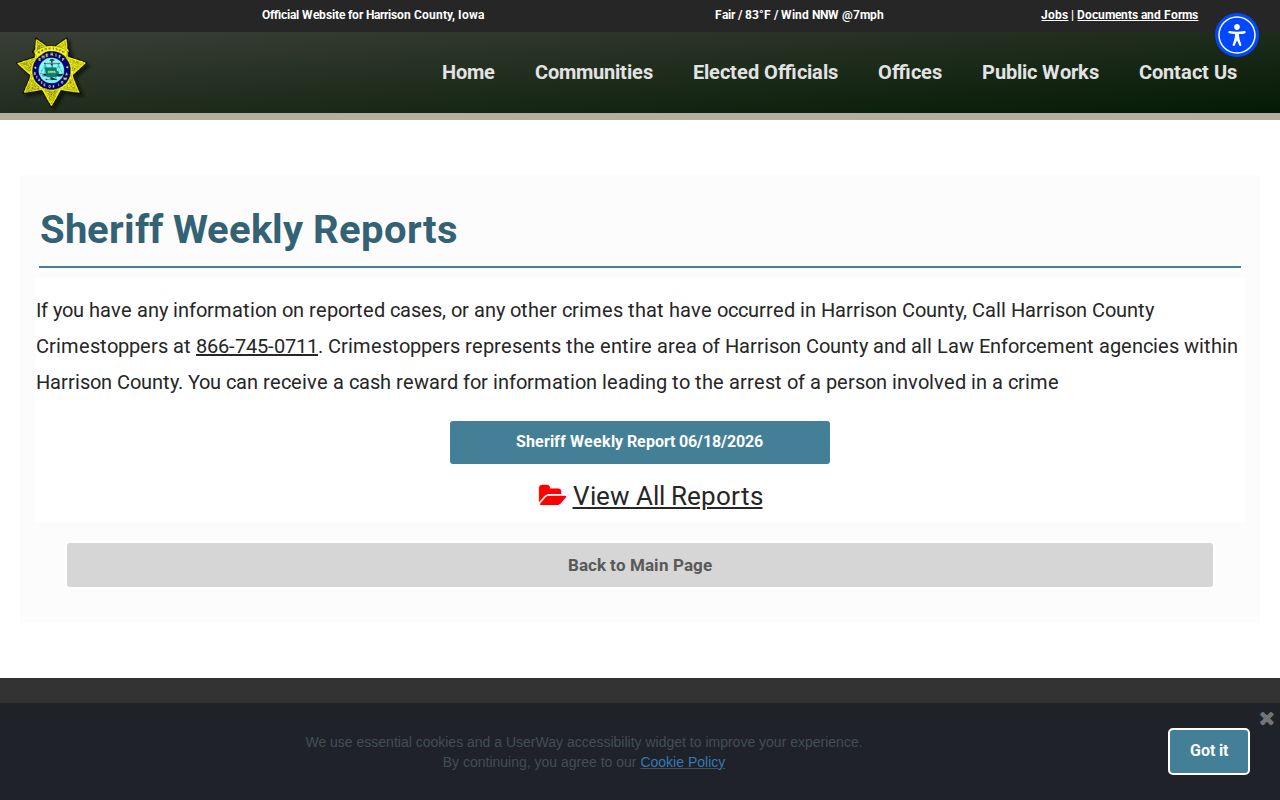Screen dimensions: 1280x800
Task: Click the Sheriff Weekly Reports heading
Action: pyautogui.click(x=249, y=229)
